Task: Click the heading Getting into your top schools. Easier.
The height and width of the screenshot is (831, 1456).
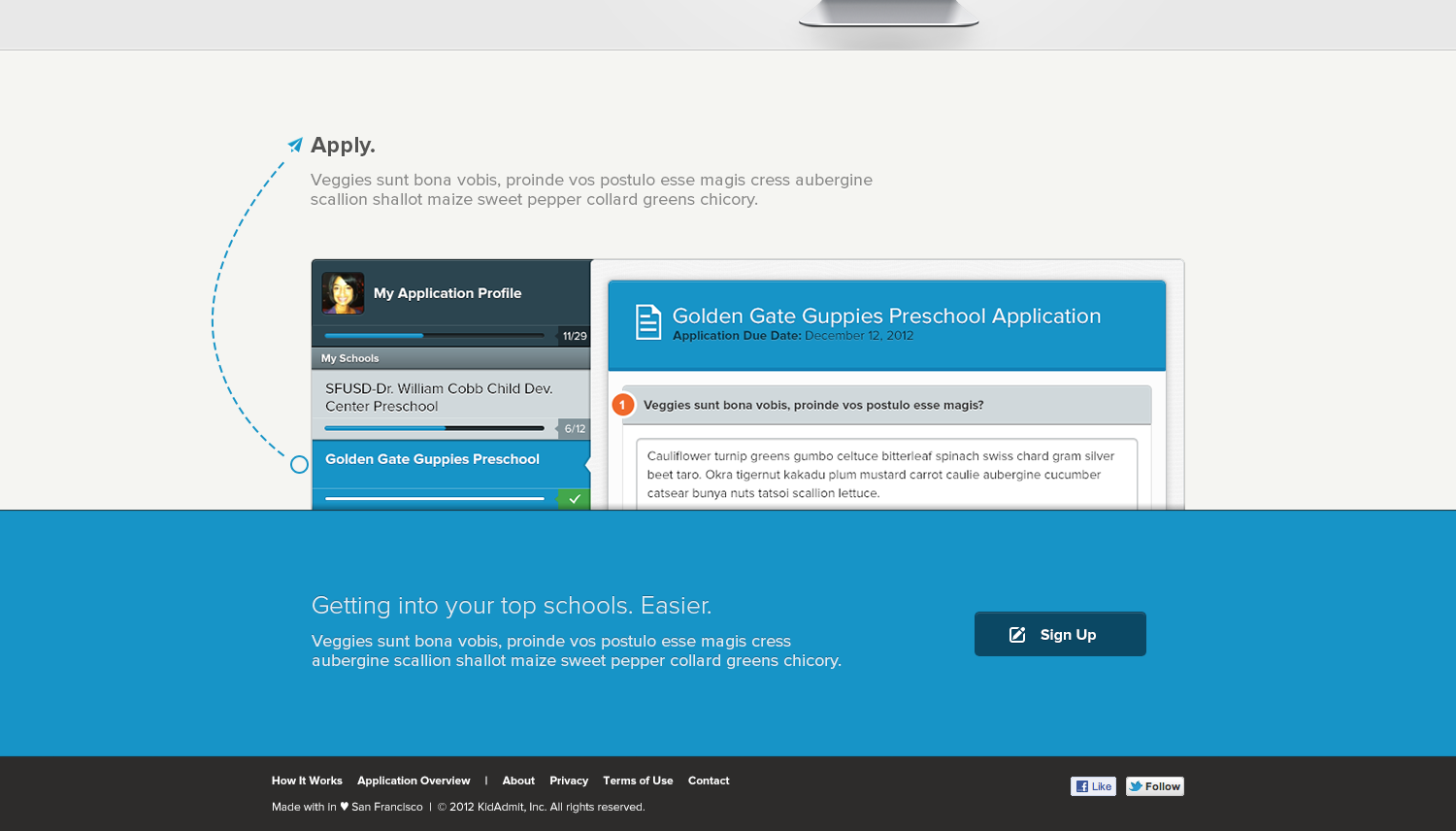Action: [512, 606]
